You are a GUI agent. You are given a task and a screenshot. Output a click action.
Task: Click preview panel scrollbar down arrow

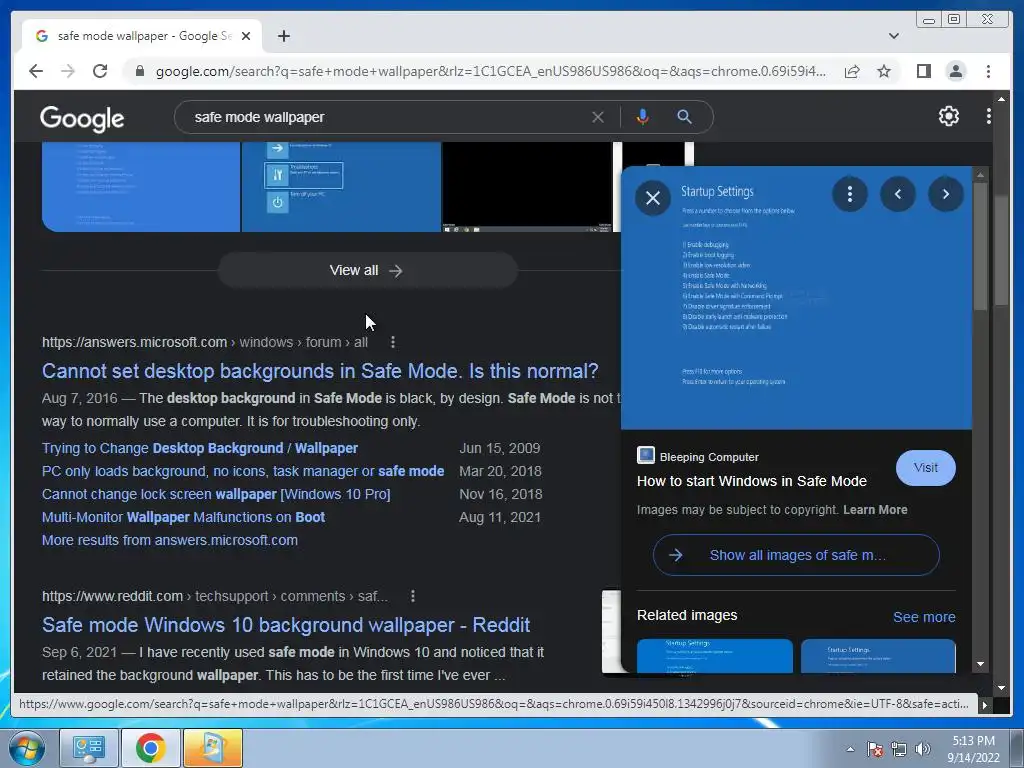tap(980, 664)
